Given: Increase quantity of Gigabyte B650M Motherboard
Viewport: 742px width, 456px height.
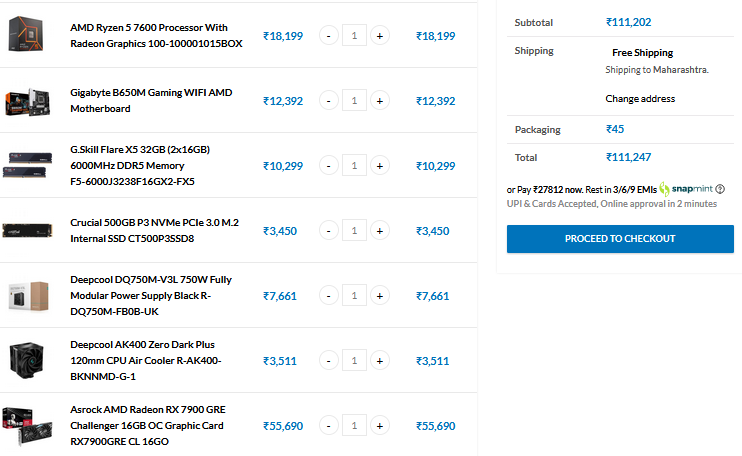Looking at the screenshot, I should click(x=380, y=101).
